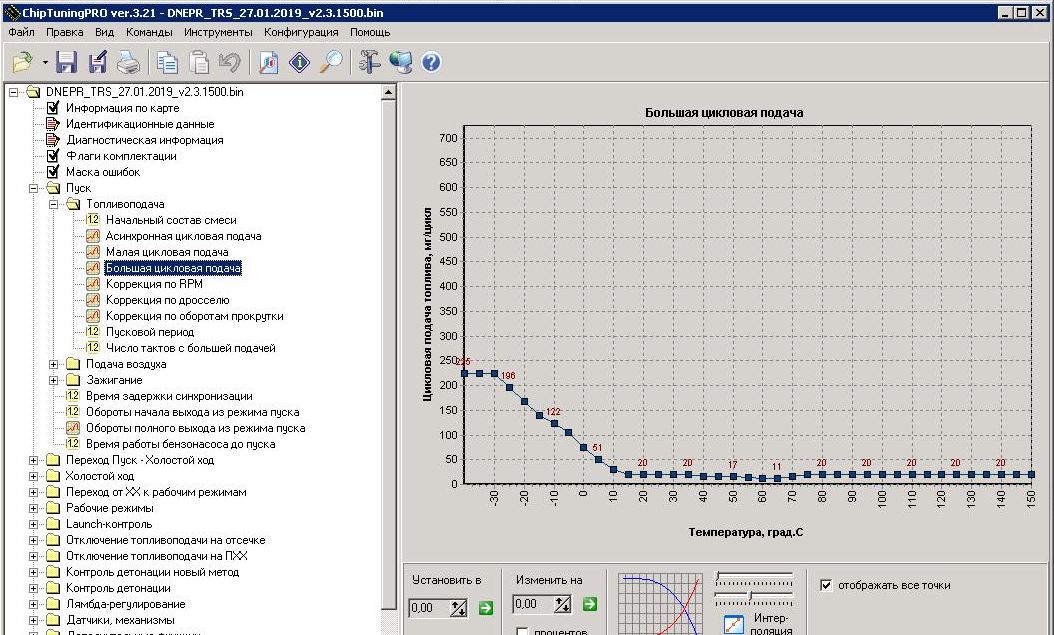
Task: Click the Save As floppy-with-pen icon
Action: click(98, 62)
